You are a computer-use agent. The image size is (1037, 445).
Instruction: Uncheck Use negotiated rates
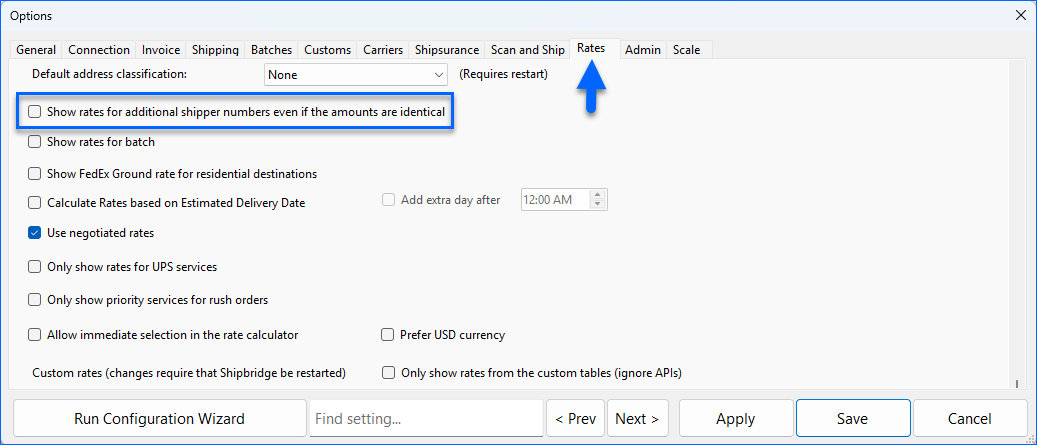35,233
